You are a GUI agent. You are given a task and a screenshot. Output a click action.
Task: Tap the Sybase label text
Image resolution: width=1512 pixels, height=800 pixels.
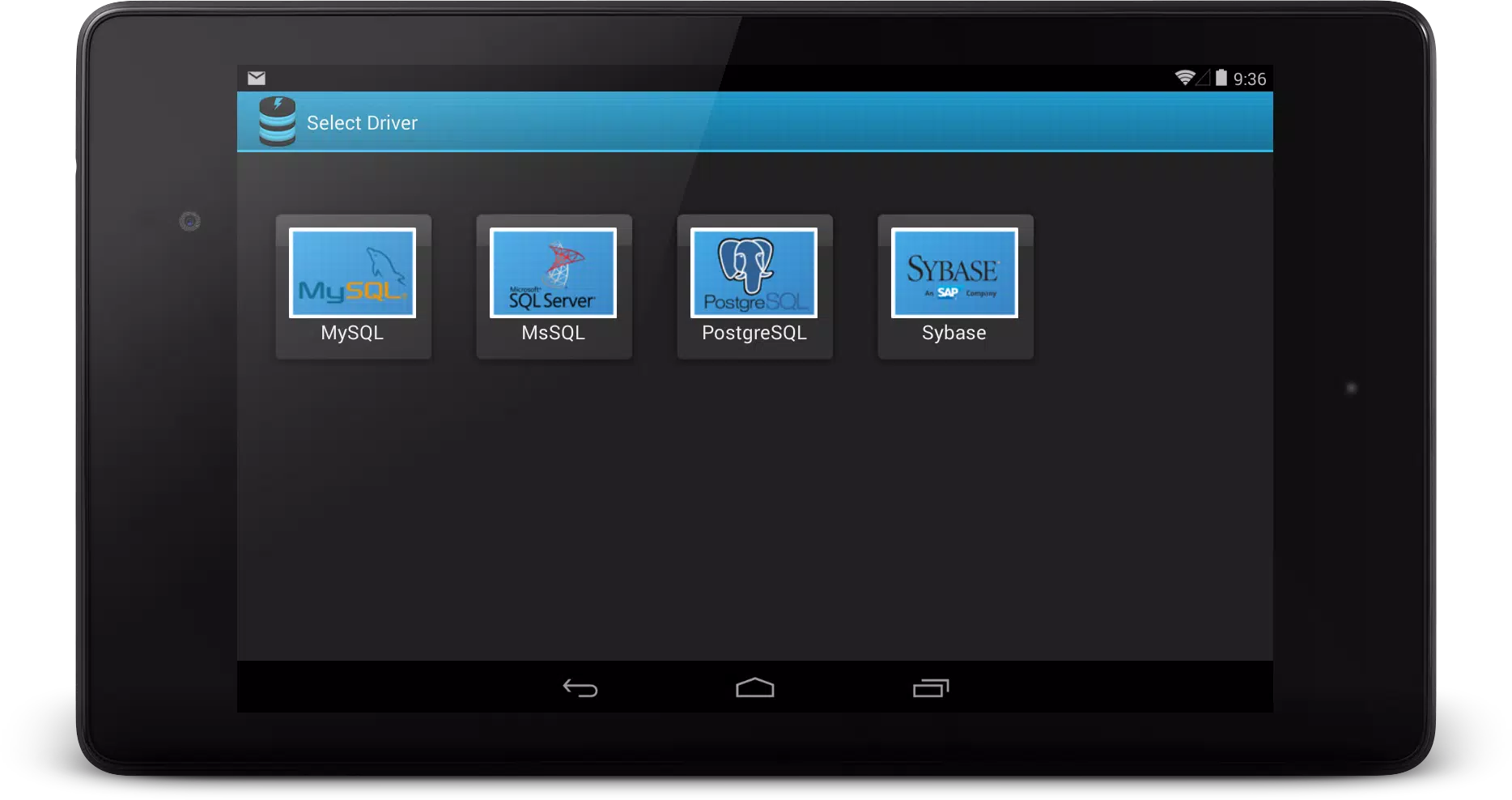coord(954,333)
